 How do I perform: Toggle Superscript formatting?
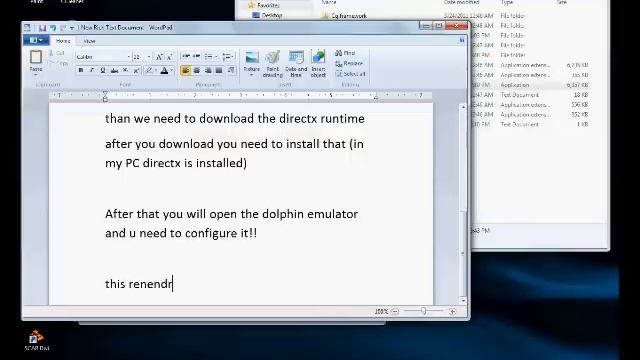pyautogui.click(x=137, y=71)
